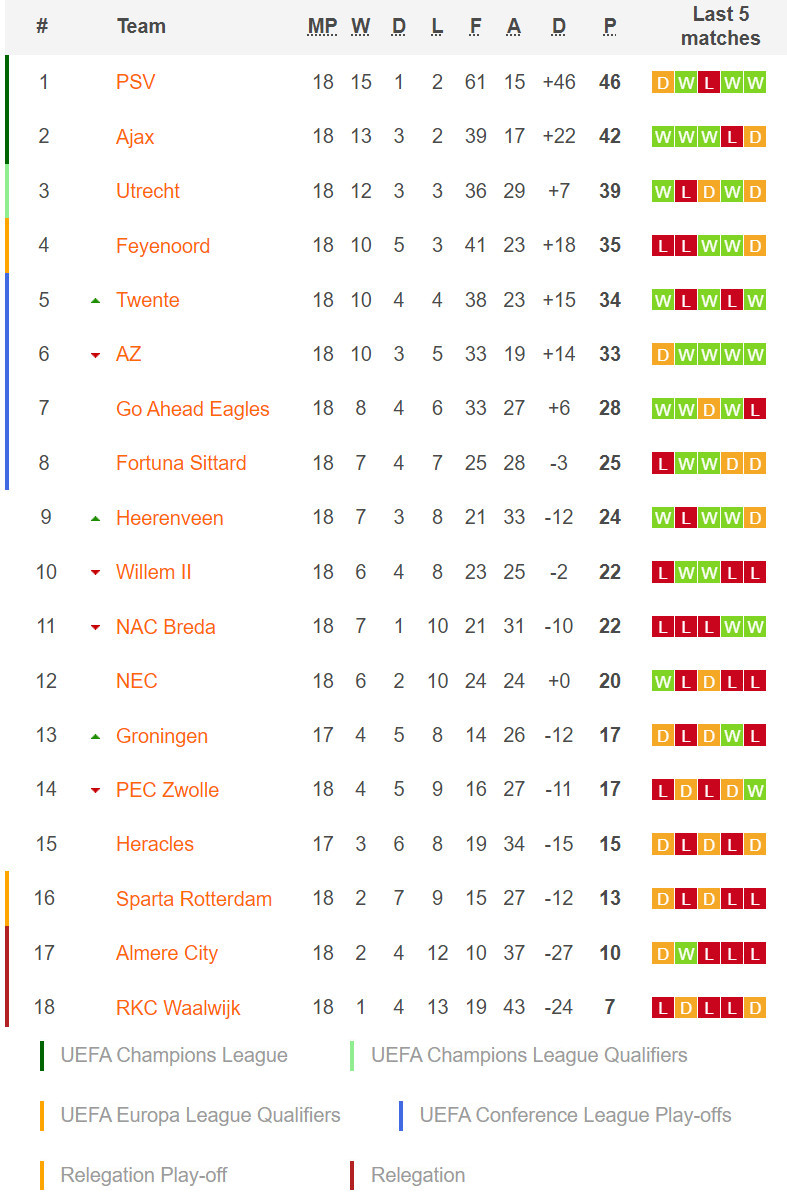This screenshot has width=787, height=1200.
Task: Click the W wins column header
Action: pos(361,27)
